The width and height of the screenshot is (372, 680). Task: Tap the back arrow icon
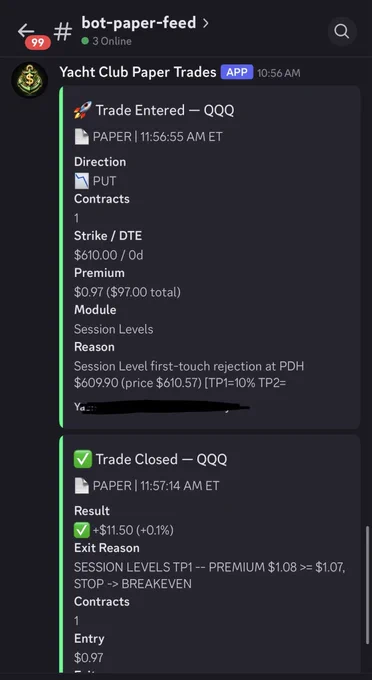(x=26, y=30)
